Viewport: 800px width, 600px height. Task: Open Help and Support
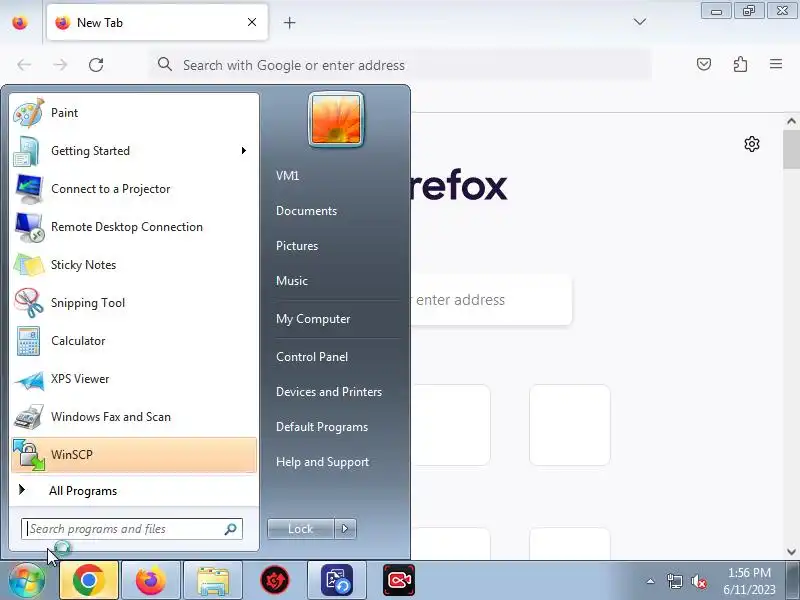click(x=322, y=462)
